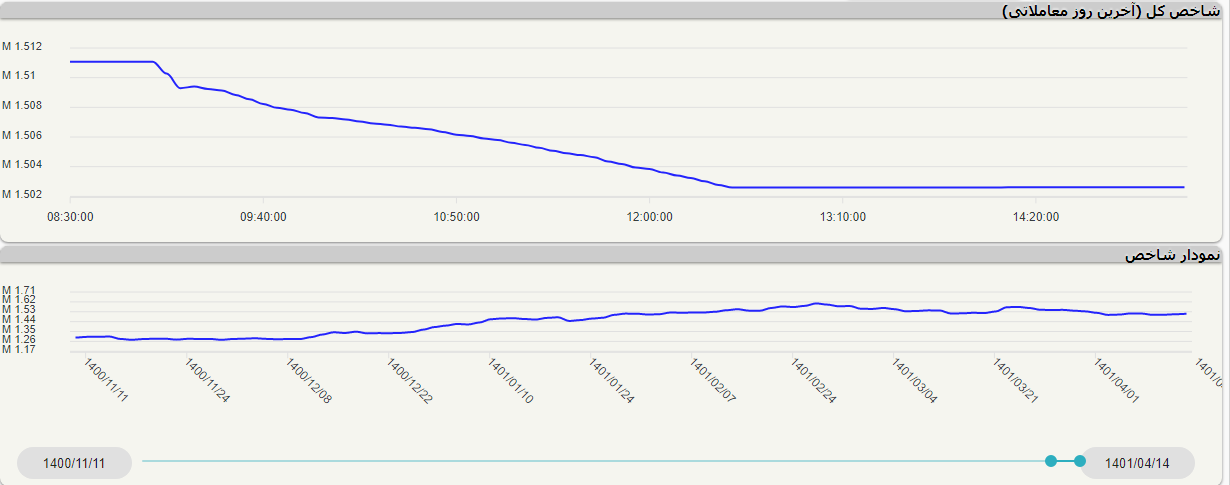
Task: Click the M 1.71 label on the lower chart
Action: [20, 290]
